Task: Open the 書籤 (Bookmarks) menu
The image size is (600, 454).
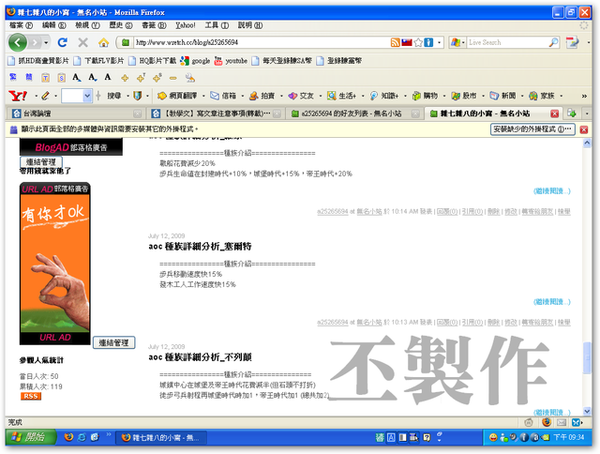Action: tap(154, 25)
